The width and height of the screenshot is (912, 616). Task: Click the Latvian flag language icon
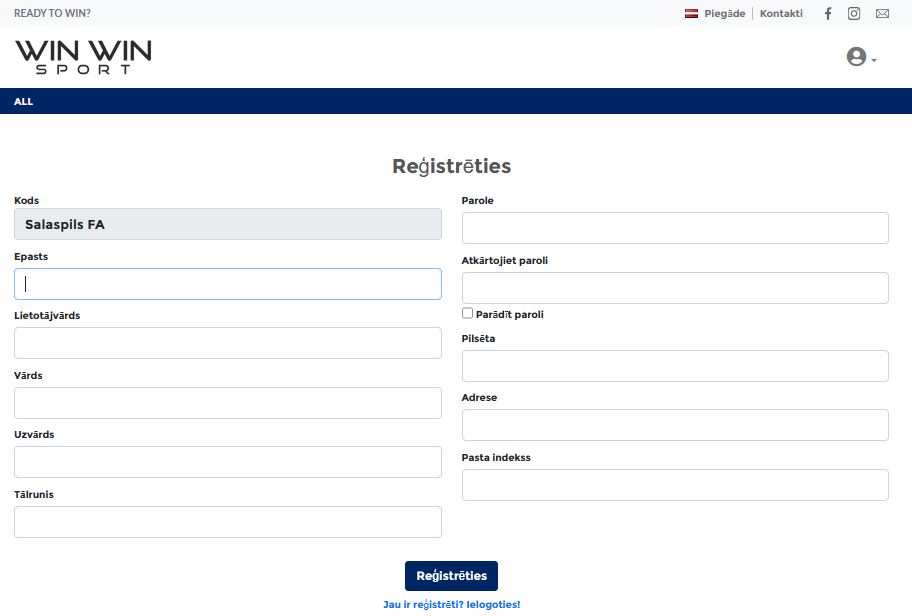click(x=691, y=13)
